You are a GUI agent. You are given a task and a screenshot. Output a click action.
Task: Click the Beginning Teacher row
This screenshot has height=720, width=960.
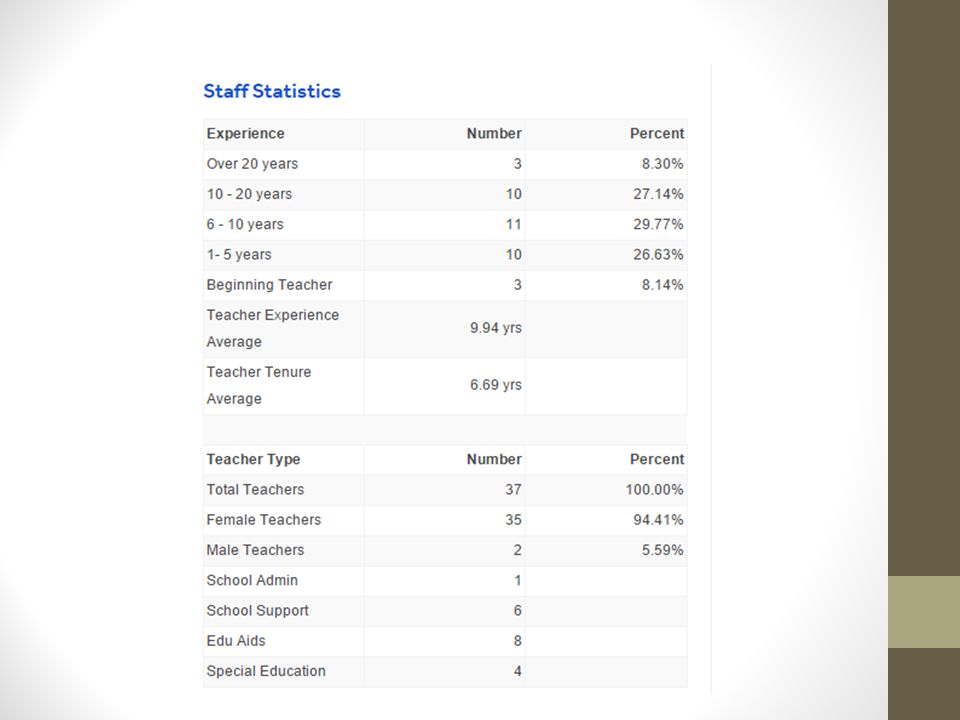click(x=445, y=285)
